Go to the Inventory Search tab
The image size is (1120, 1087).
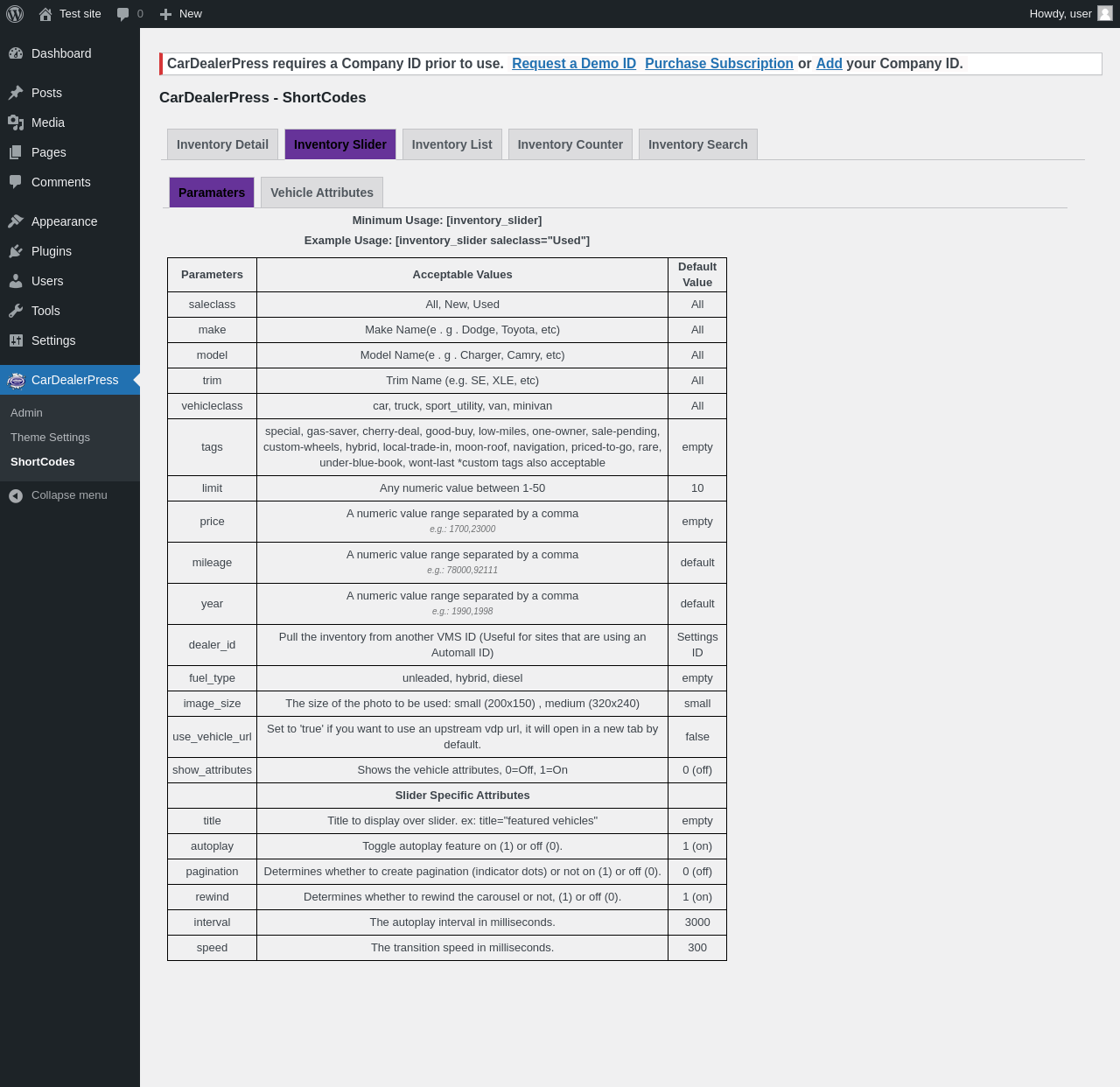(698, 144)
